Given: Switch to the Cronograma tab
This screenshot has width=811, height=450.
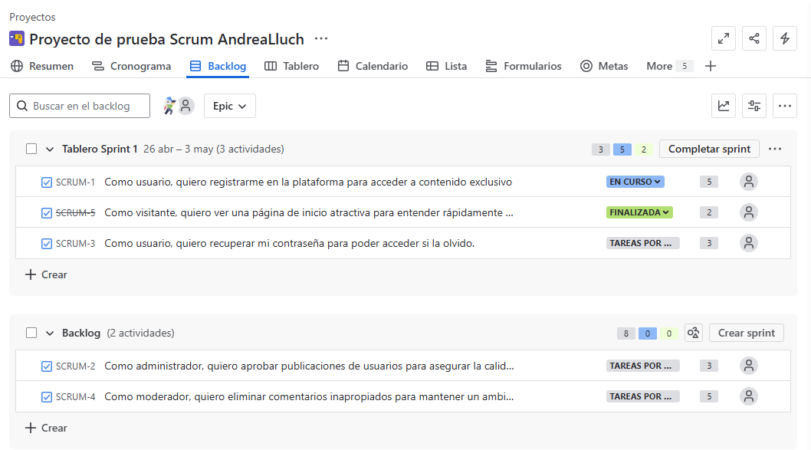Looking at the screenshot, I should (x=131, y=66).
